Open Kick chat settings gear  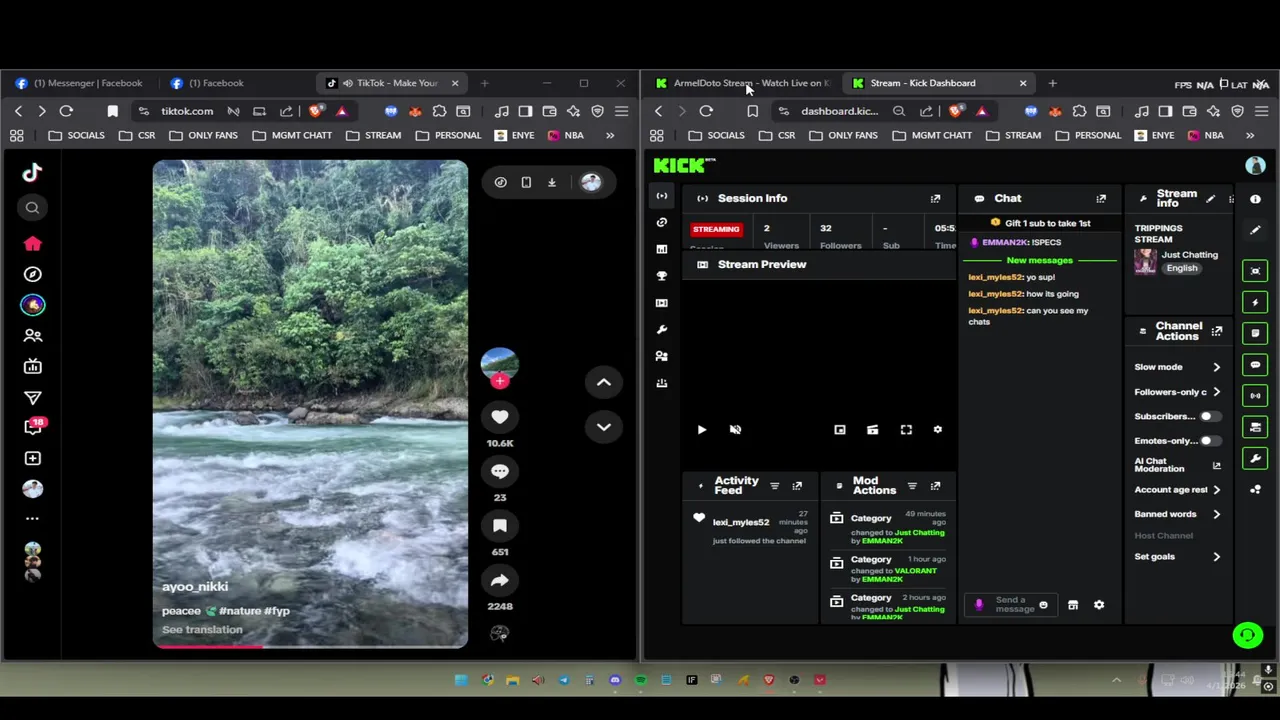pos(1099,605)
